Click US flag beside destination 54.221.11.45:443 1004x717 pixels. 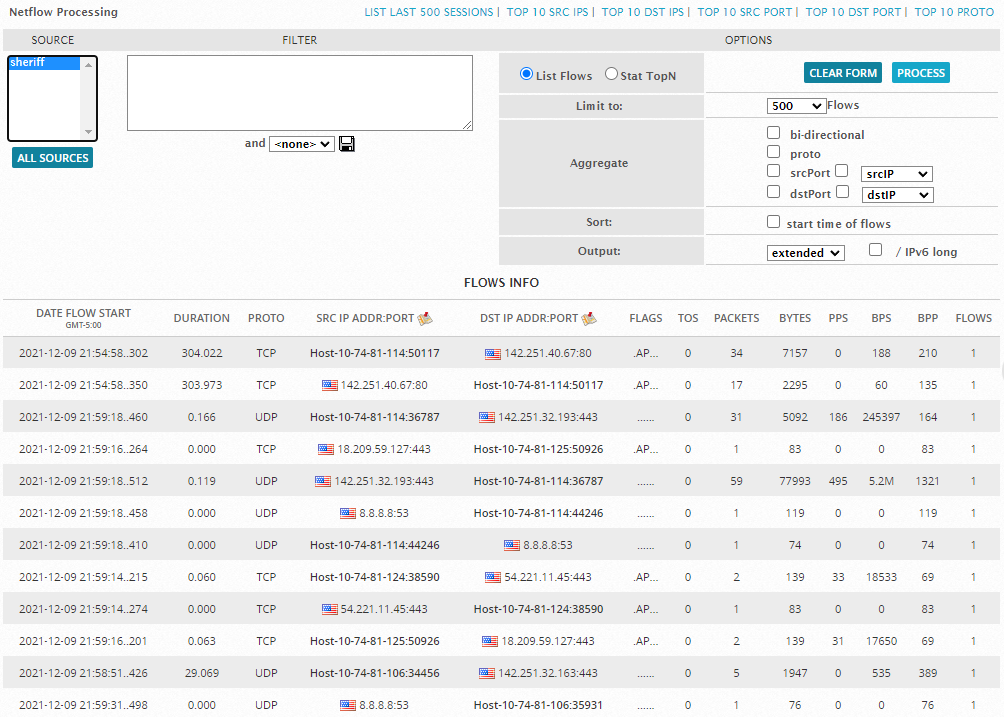(493, 577)
